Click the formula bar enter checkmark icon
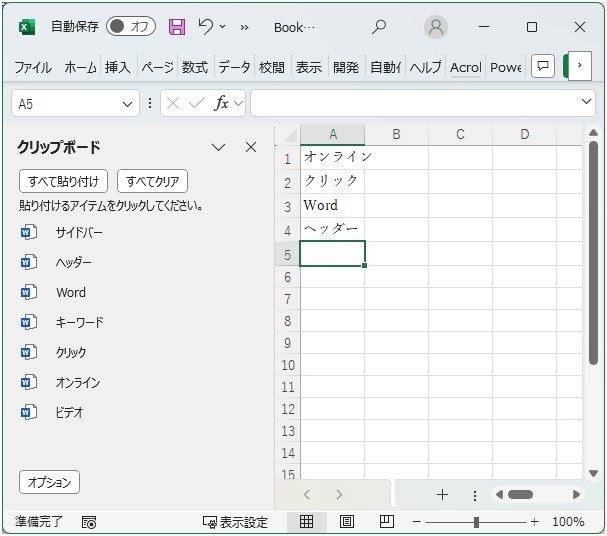607x536 pixels. tap(197, 103)
